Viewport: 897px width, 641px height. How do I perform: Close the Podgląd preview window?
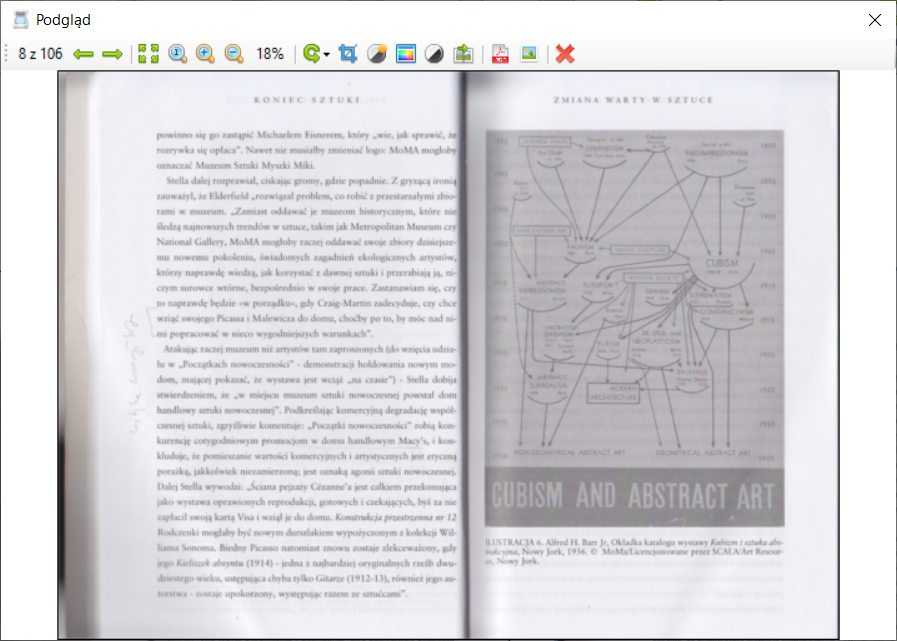point(875,19)
